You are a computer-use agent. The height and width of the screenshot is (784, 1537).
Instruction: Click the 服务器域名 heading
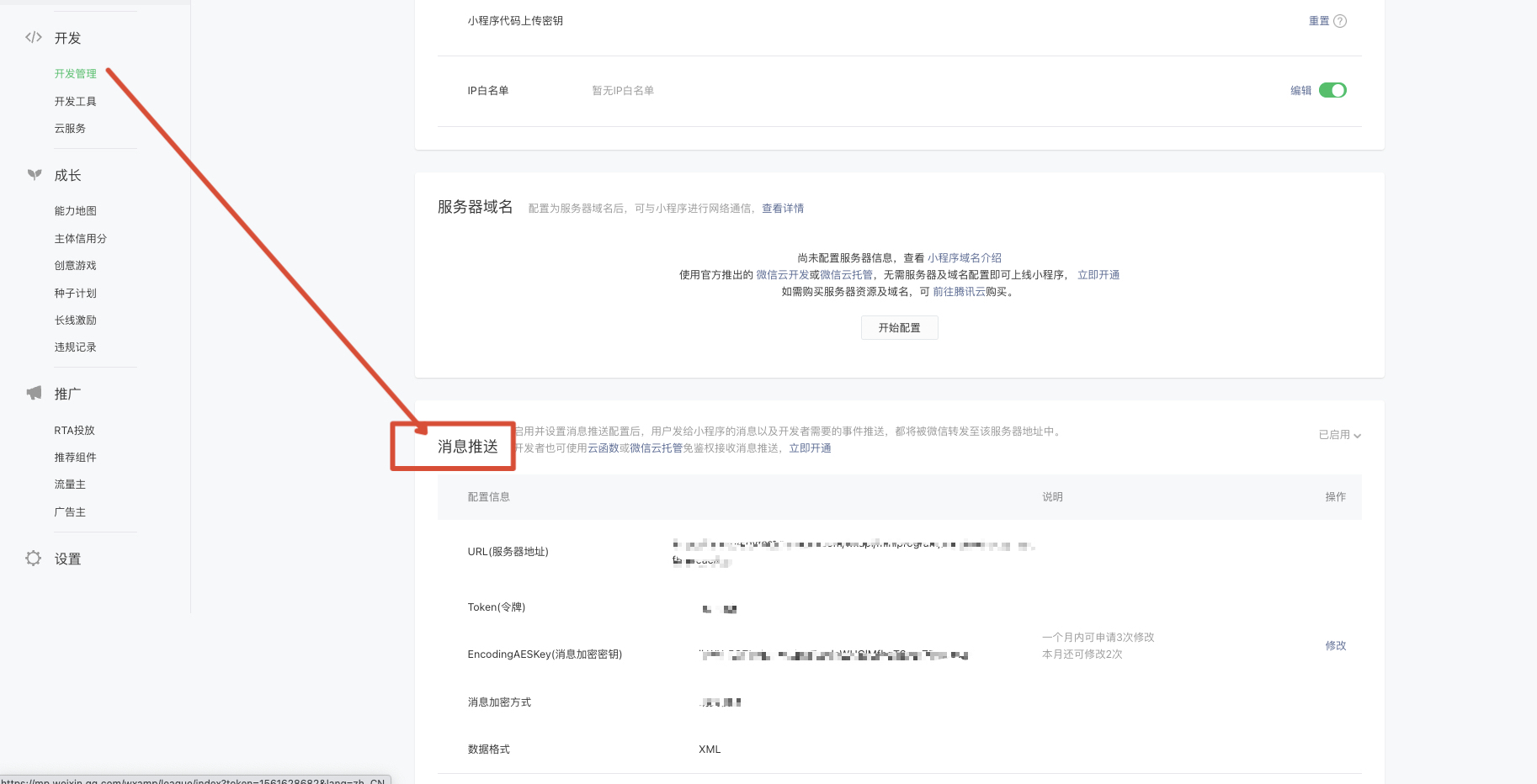[x=475, y=207]
